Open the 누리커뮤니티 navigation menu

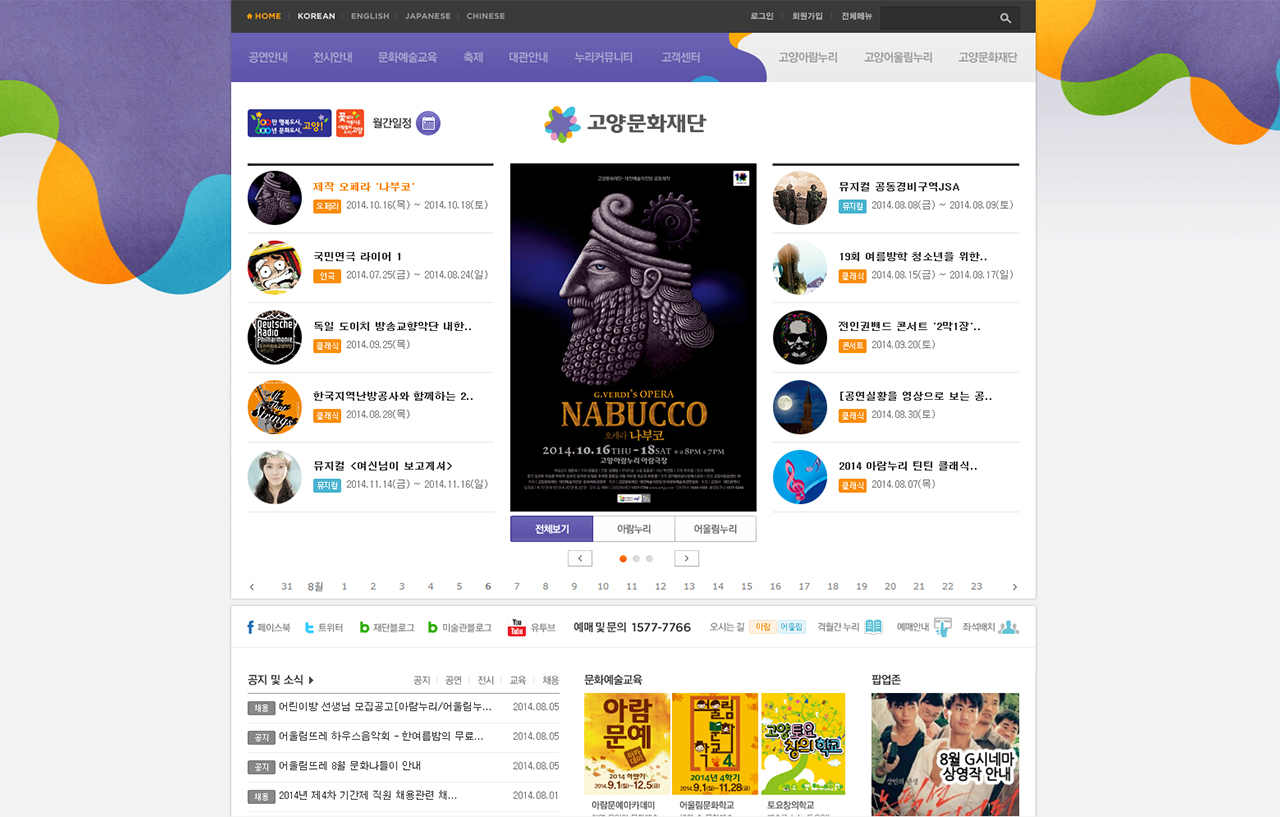[x=604, y=57]
